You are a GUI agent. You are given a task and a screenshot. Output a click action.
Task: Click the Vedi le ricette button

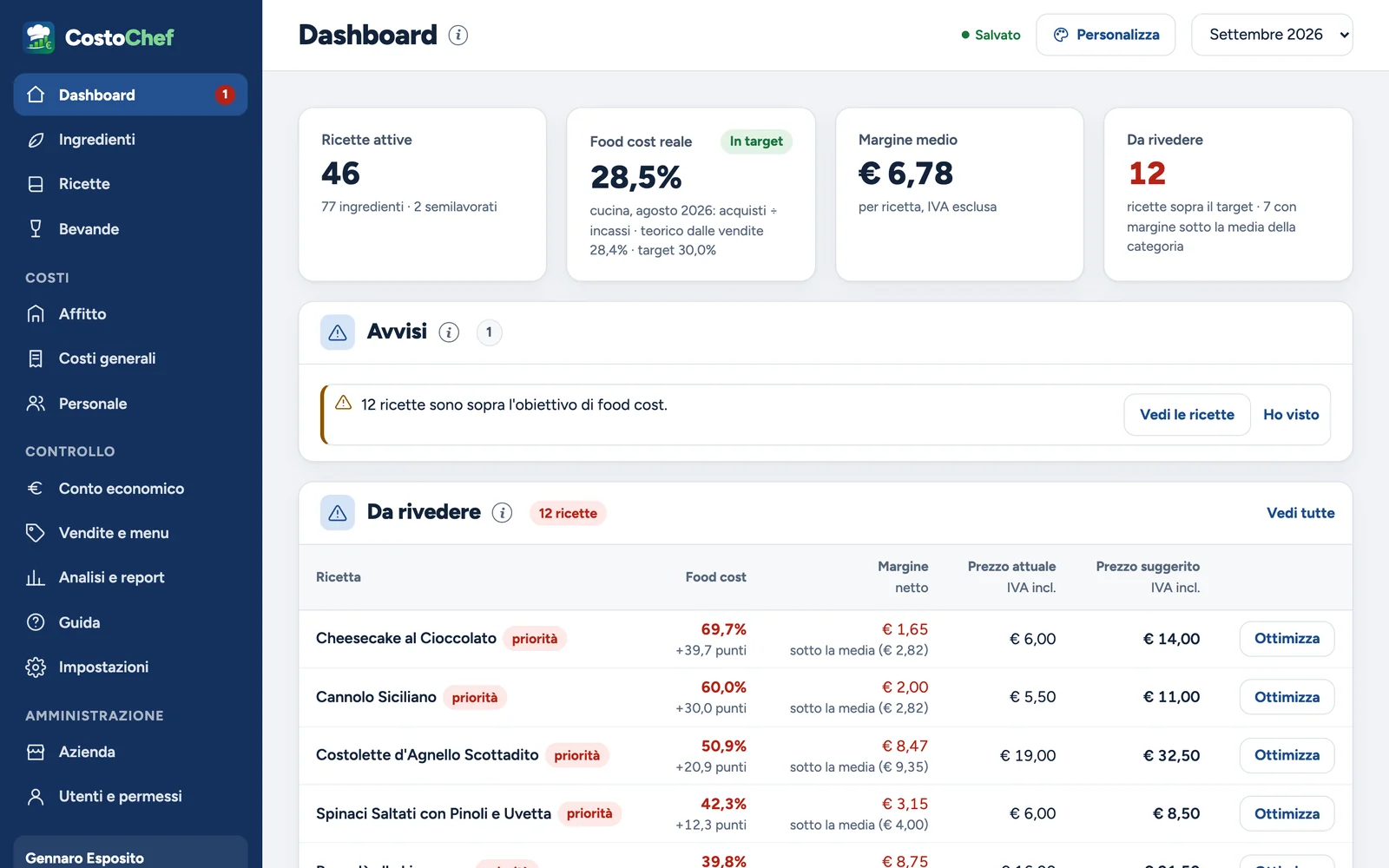pos(1187,415)
